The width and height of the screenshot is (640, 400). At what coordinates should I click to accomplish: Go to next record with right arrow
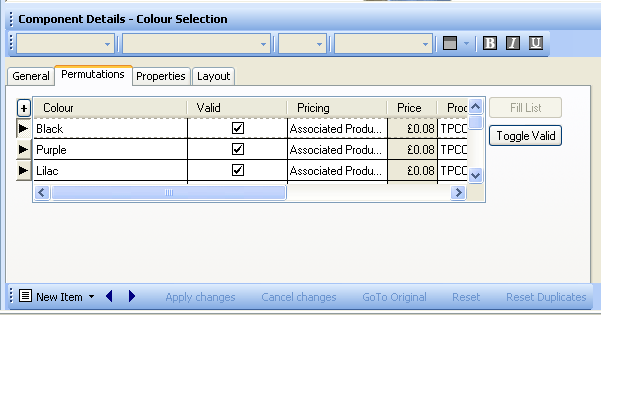pos(132,297)
